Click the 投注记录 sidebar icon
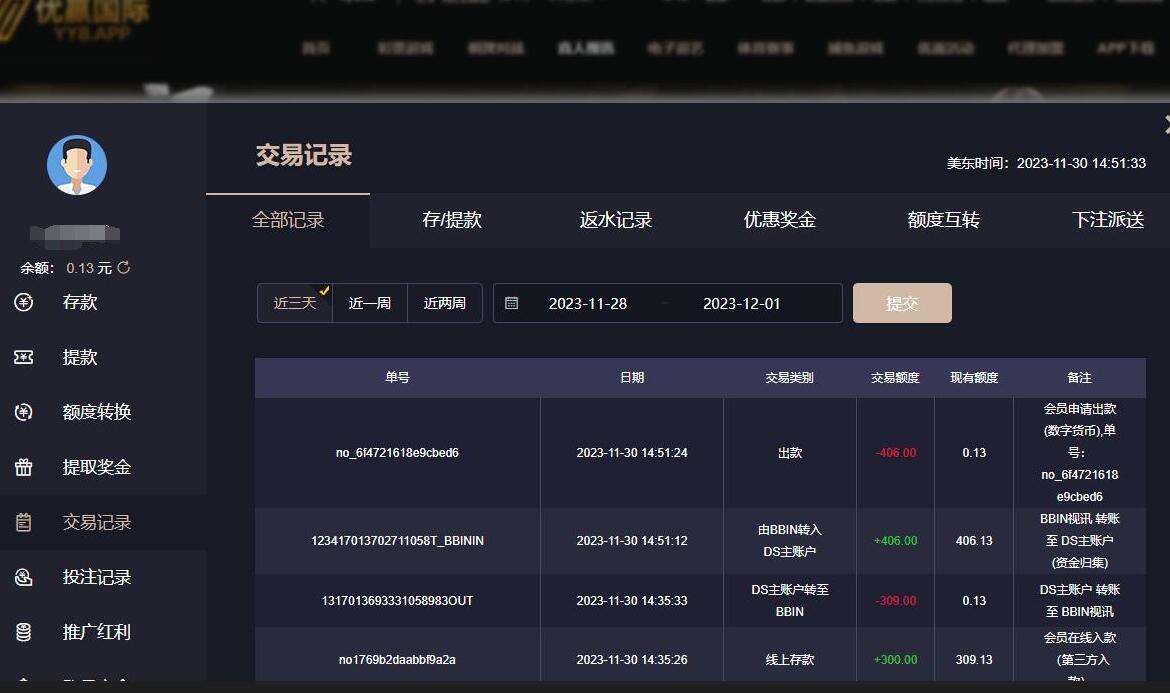1170x693 pixels. (24, 577)
